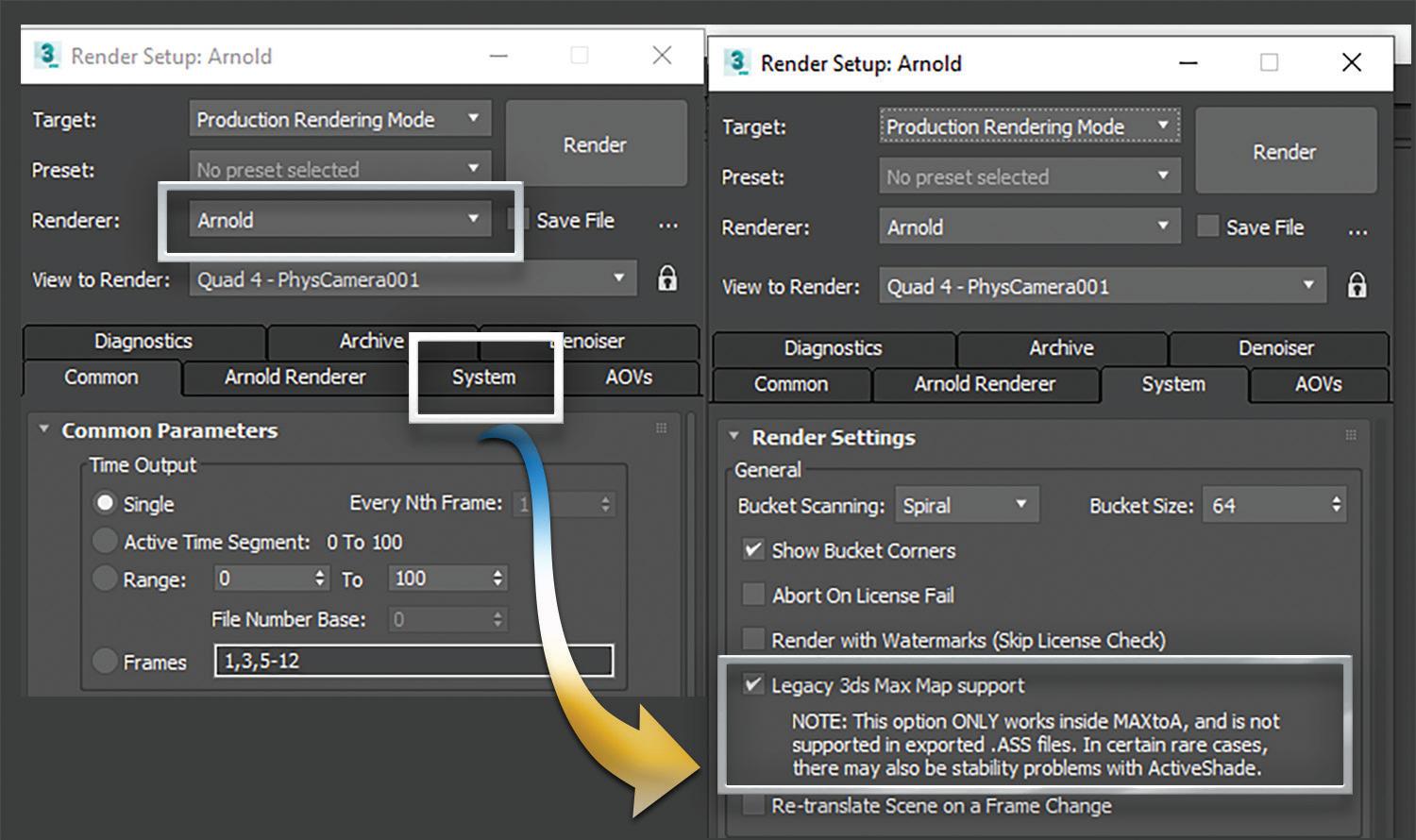Adjust the Bucket Size spinner arrows

[x=1336, y=505]
